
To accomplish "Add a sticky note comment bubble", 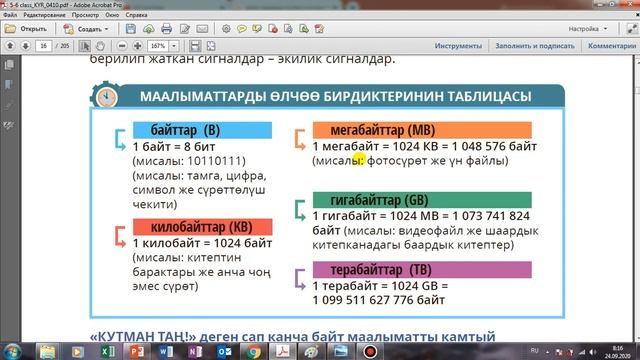I will pyautogui.click(x=242, y=29).
